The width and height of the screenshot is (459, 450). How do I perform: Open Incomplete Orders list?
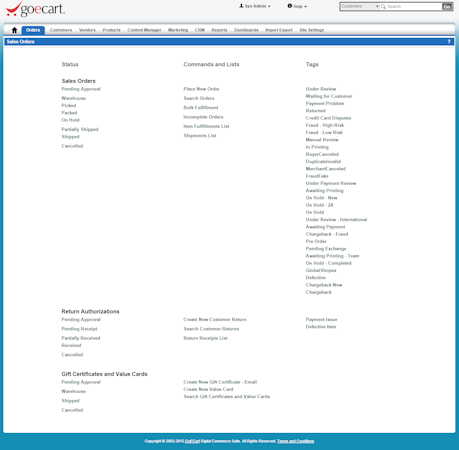click(x=203, y=117)
